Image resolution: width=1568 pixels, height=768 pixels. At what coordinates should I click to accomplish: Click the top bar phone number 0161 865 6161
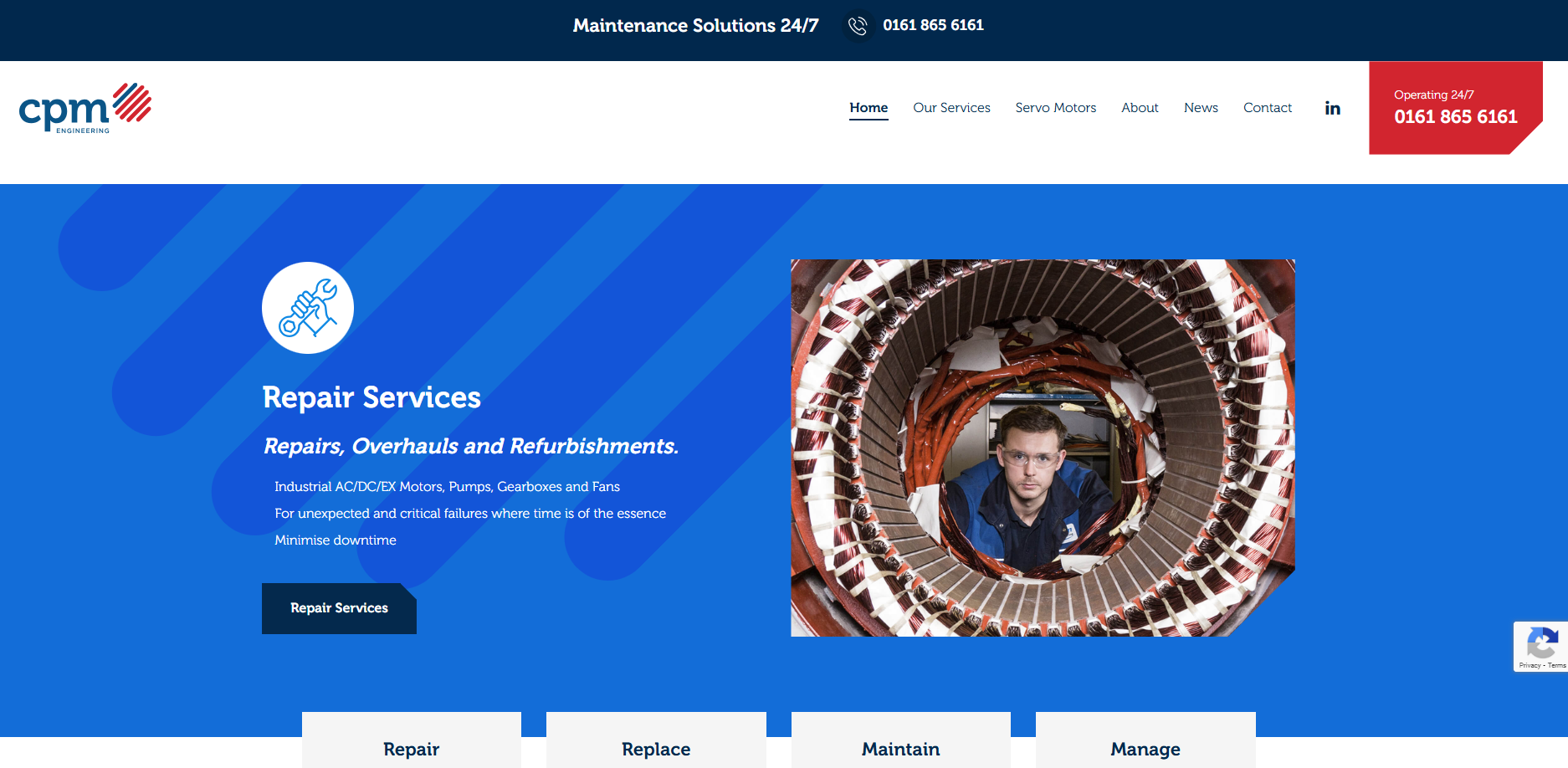tap(933, 25)
